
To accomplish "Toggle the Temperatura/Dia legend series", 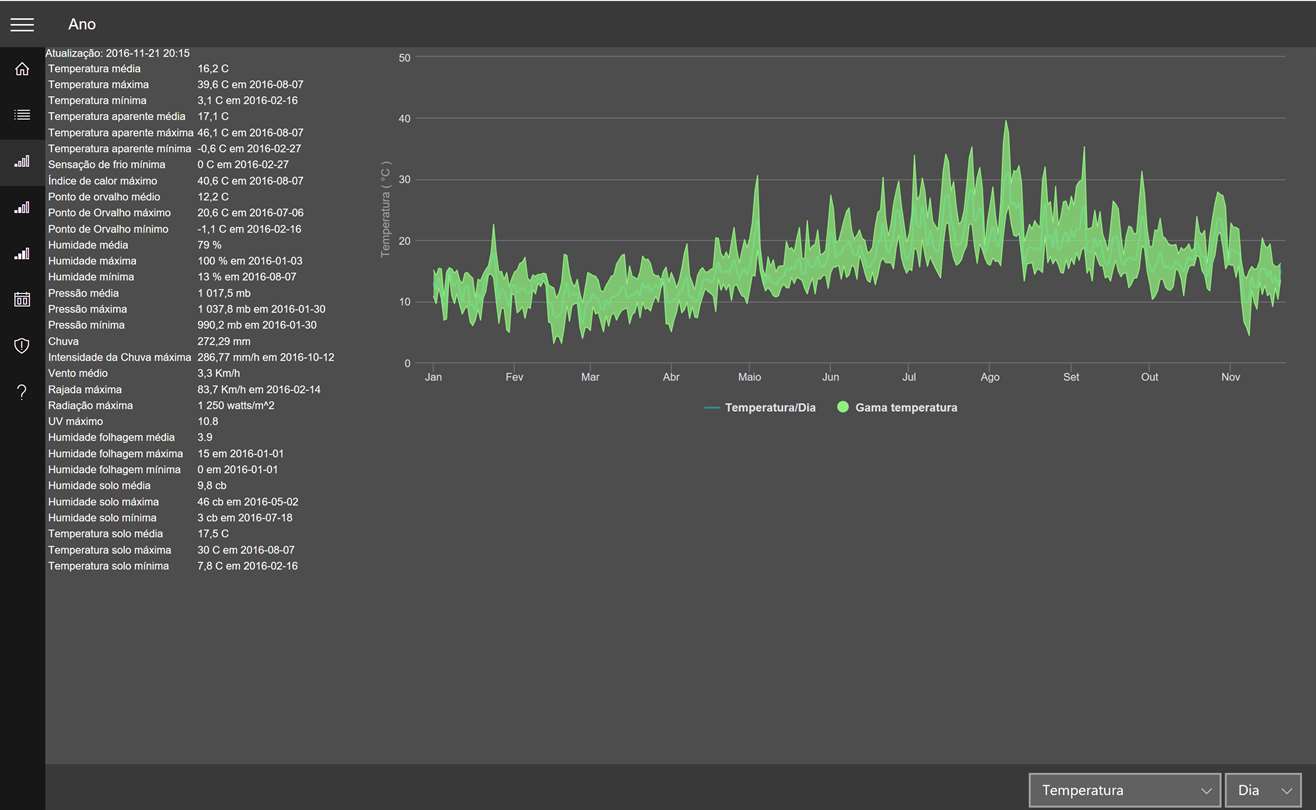I will click(x=760, y=408).
